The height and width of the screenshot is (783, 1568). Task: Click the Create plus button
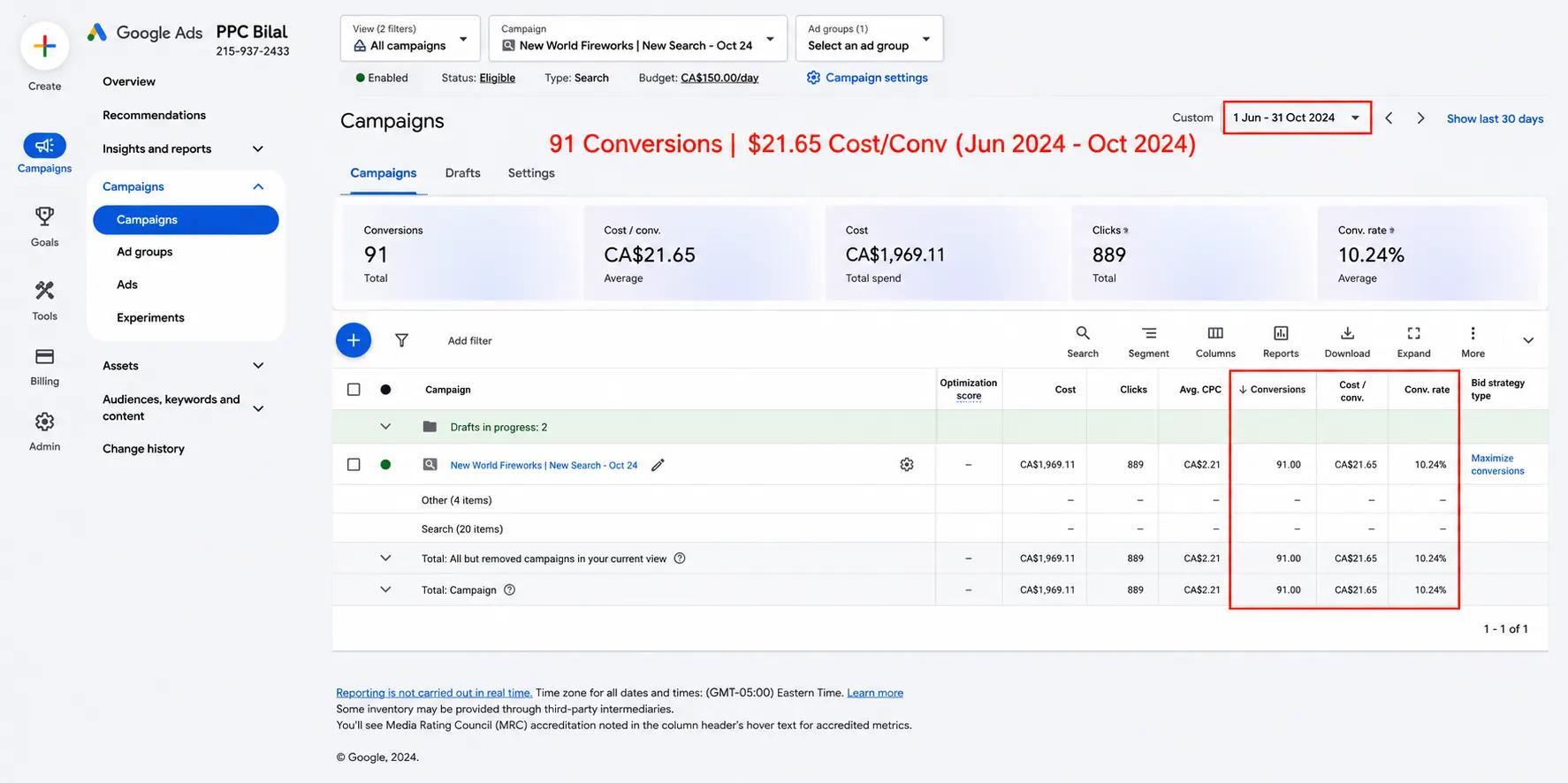pyautogui.click(x=44, y=46)
